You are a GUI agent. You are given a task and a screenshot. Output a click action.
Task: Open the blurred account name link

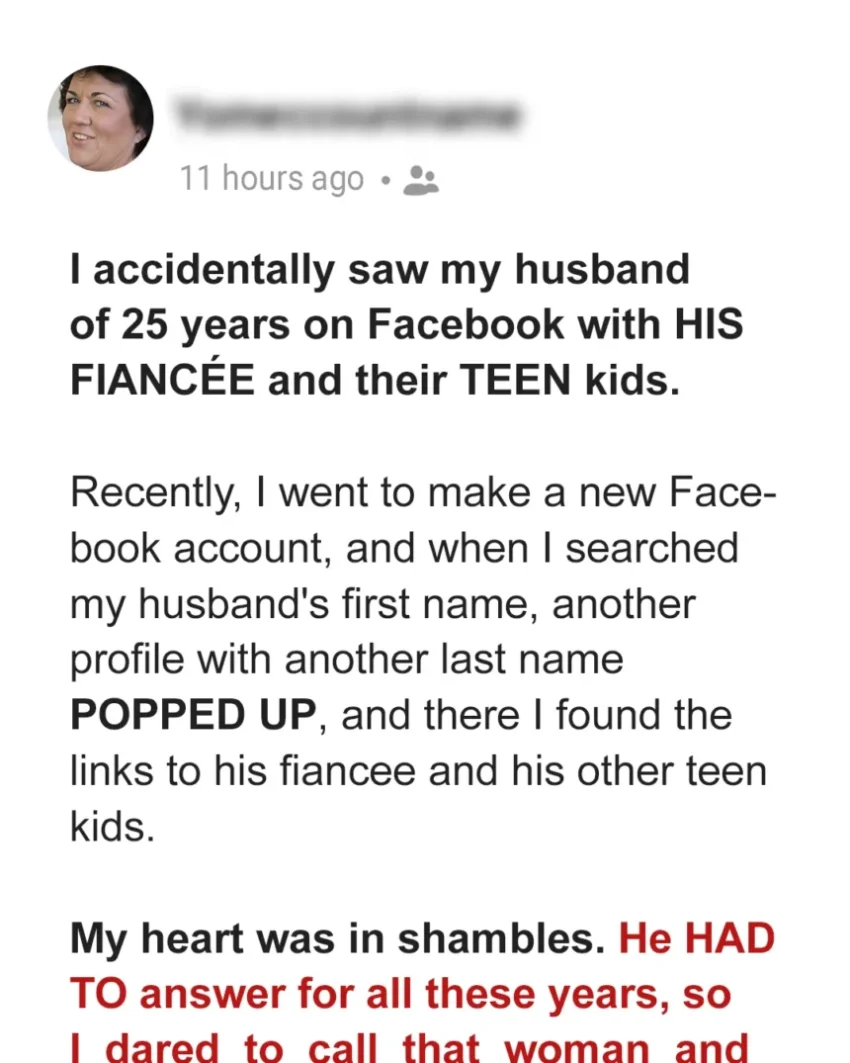point(347,117)
